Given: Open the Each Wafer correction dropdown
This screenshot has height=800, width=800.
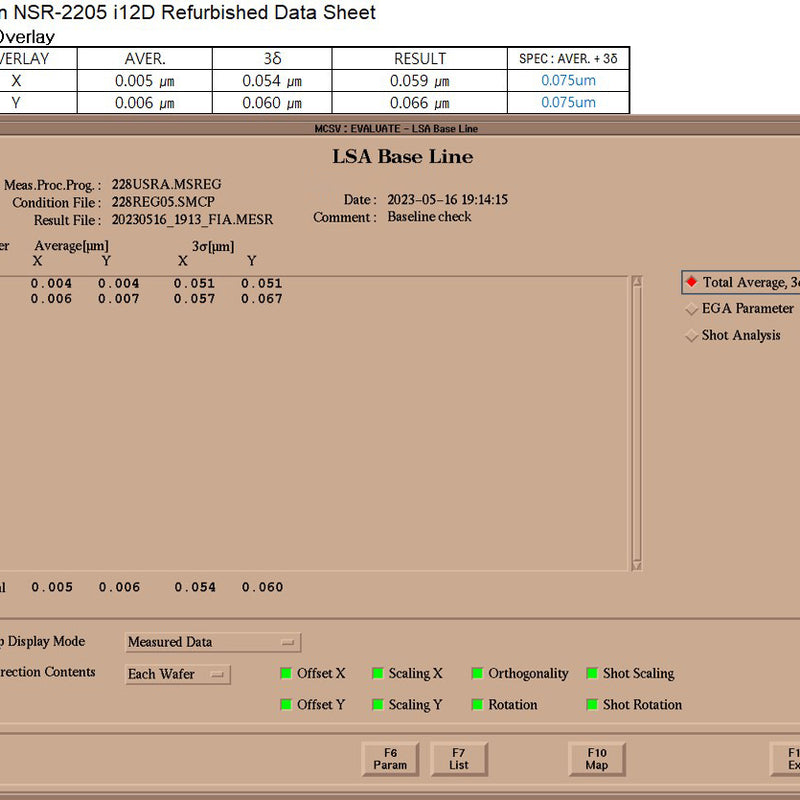Looking at the screenshot, I should pos(177,674).
